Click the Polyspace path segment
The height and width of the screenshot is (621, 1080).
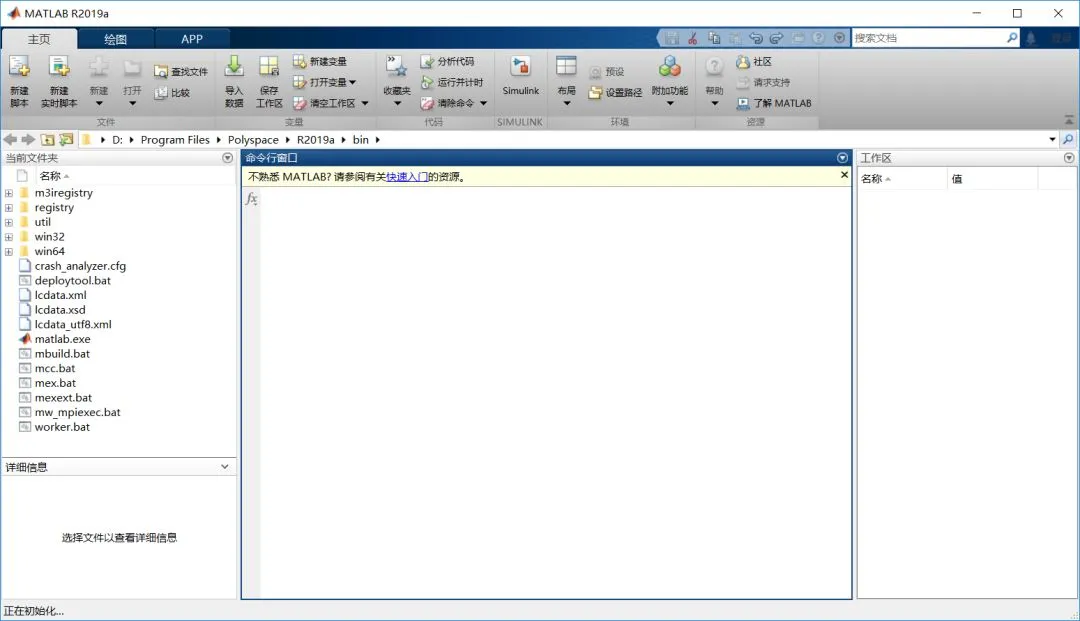coord(253,139)
